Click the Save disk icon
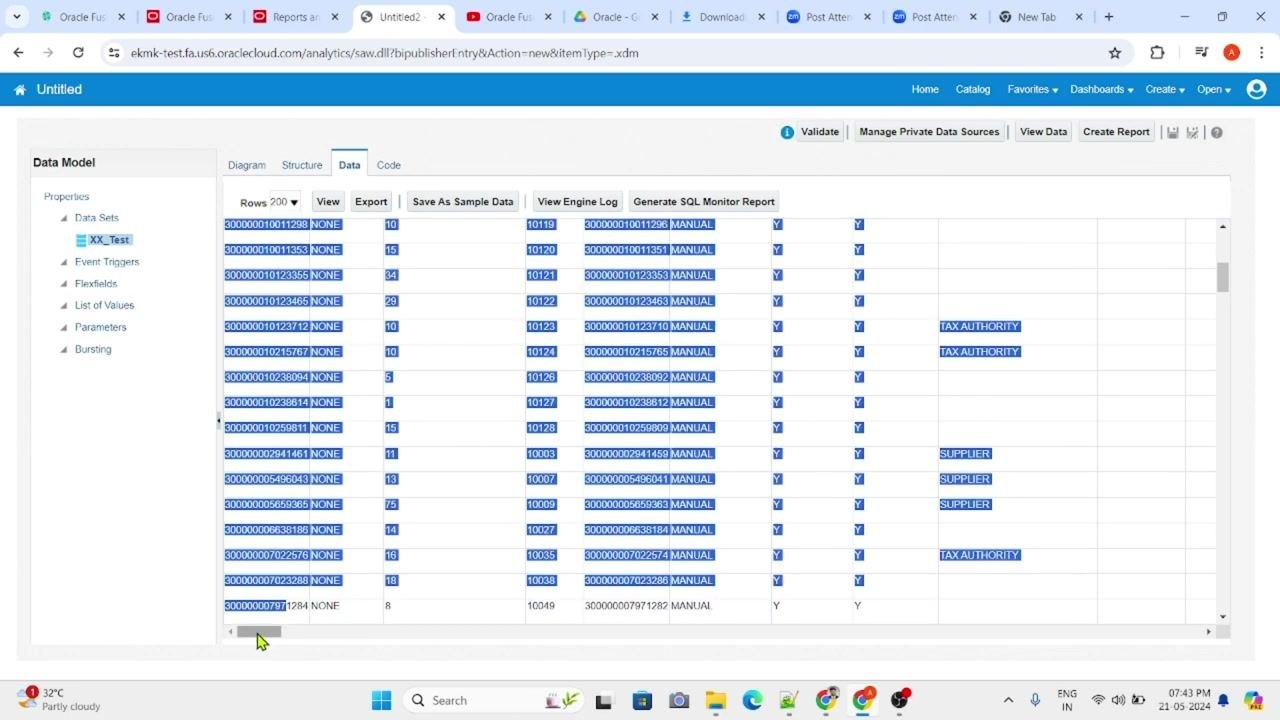 click(1173, 132)
